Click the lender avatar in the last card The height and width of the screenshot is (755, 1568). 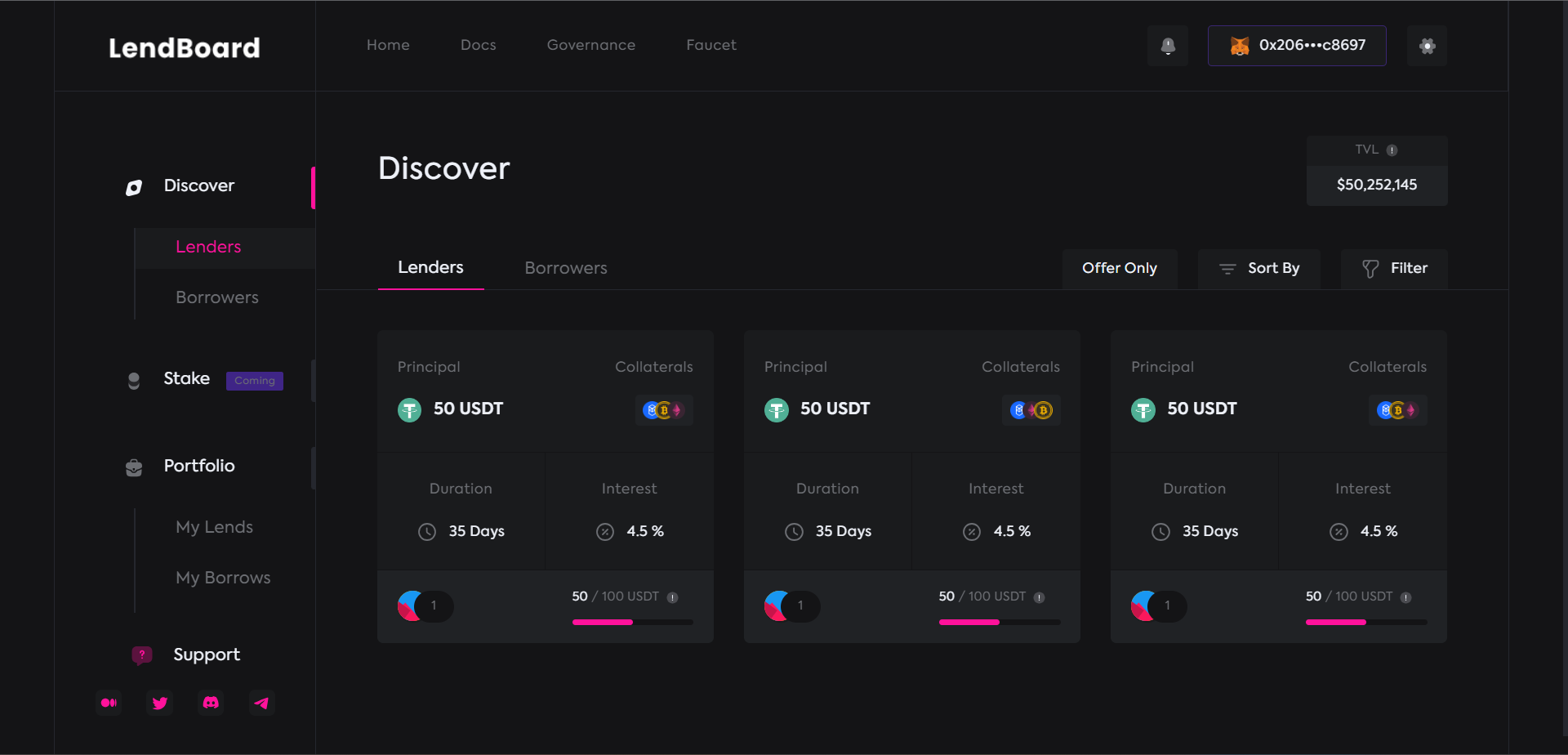[x=1145, y=606]
